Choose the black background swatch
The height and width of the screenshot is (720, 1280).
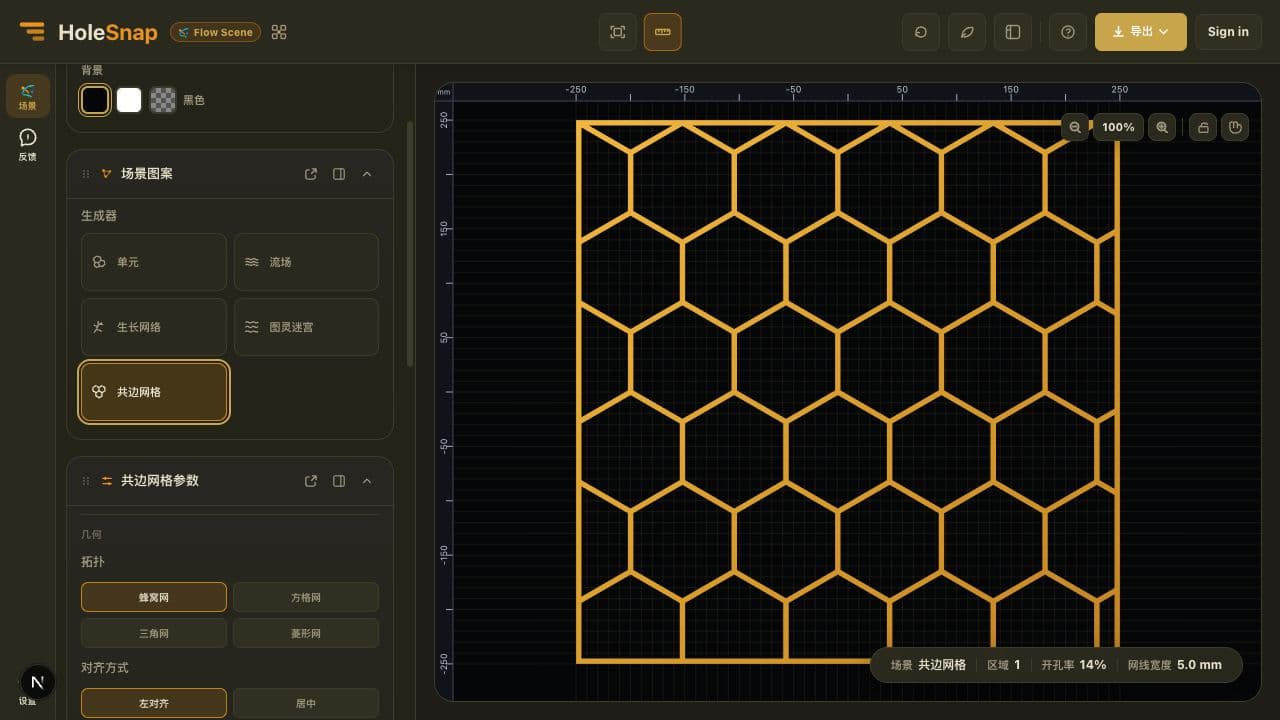pos(95,100)
